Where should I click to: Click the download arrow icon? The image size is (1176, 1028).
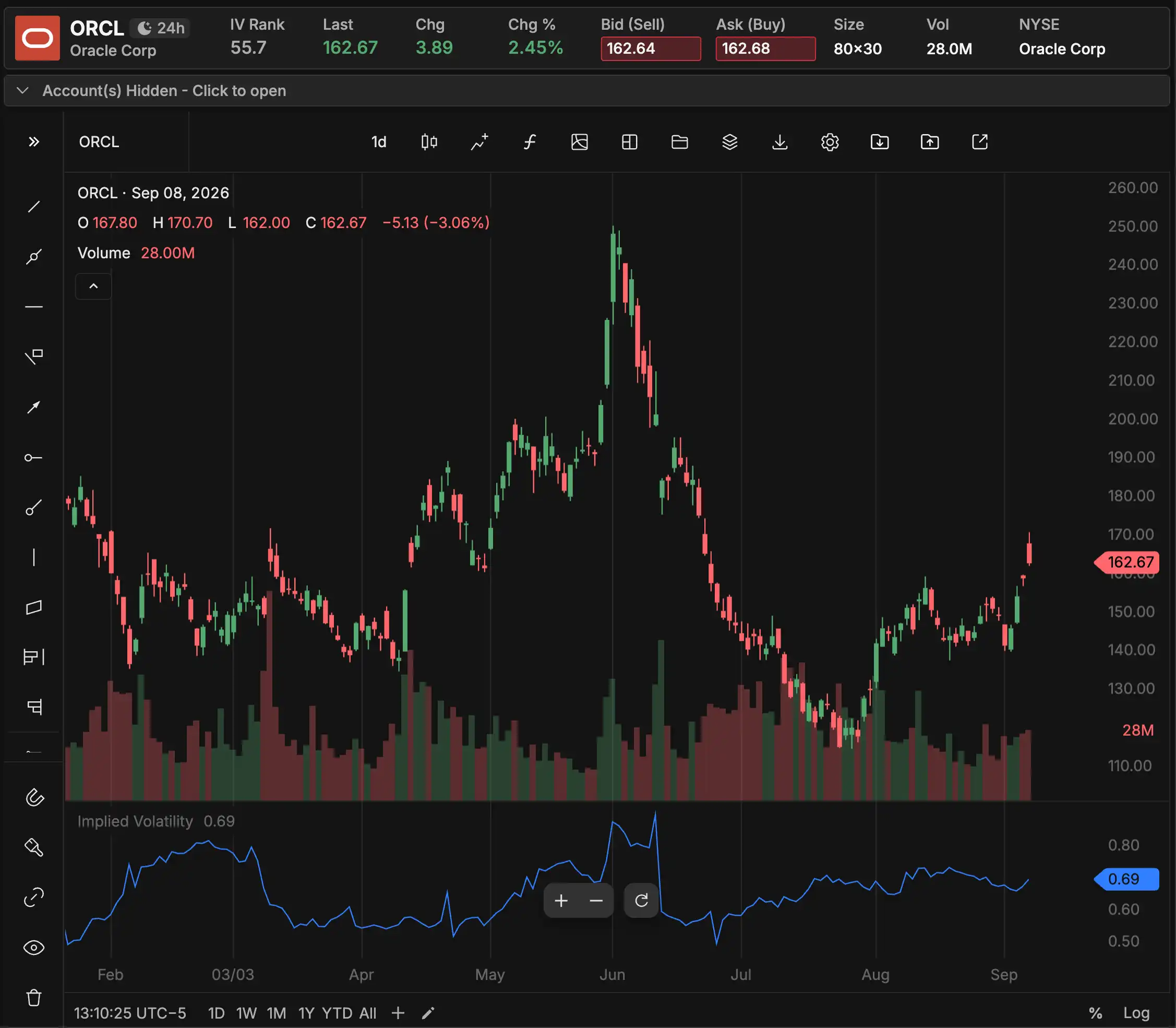(779, 142)
